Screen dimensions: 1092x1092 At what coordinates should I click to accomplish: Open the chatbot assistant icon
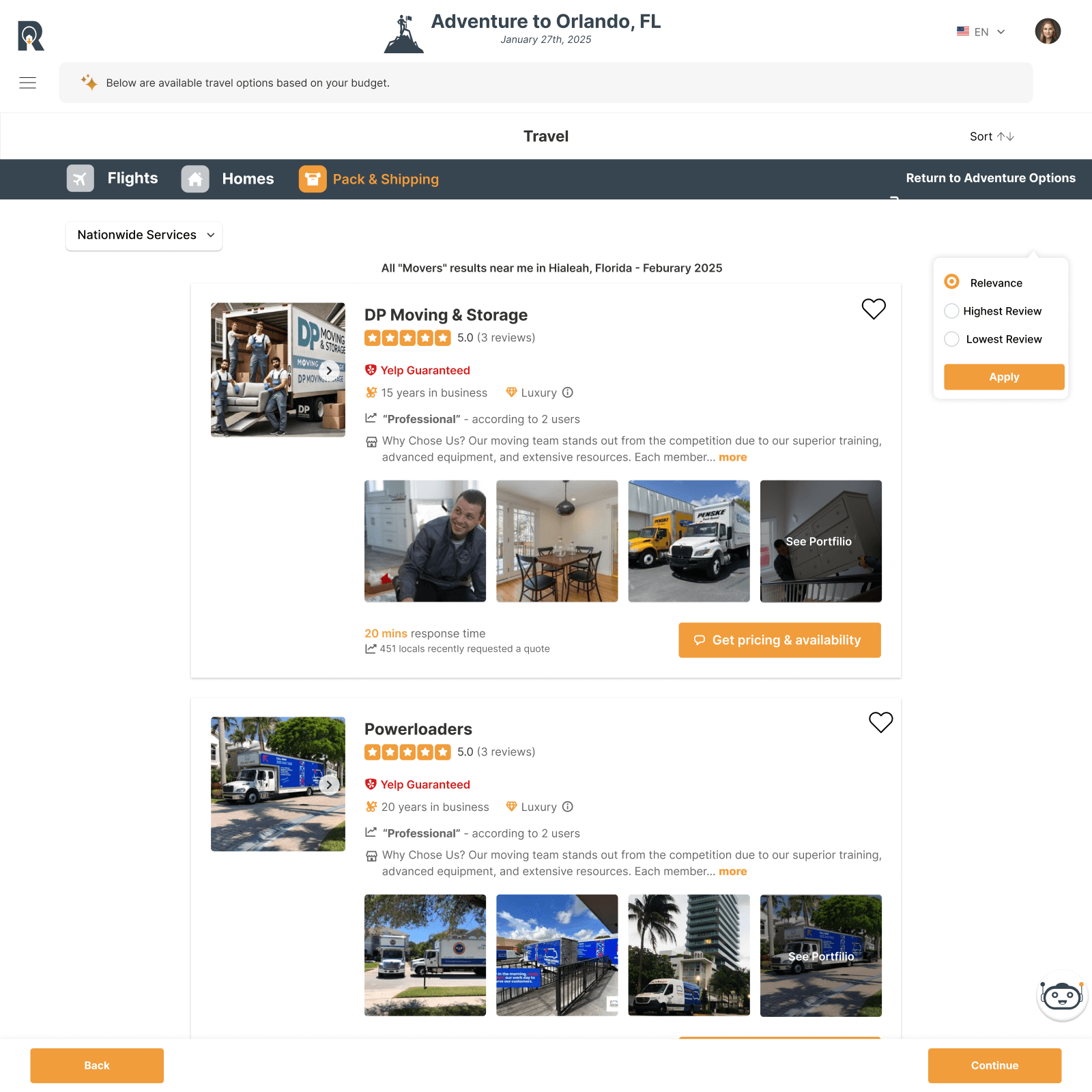(1062, 996)
